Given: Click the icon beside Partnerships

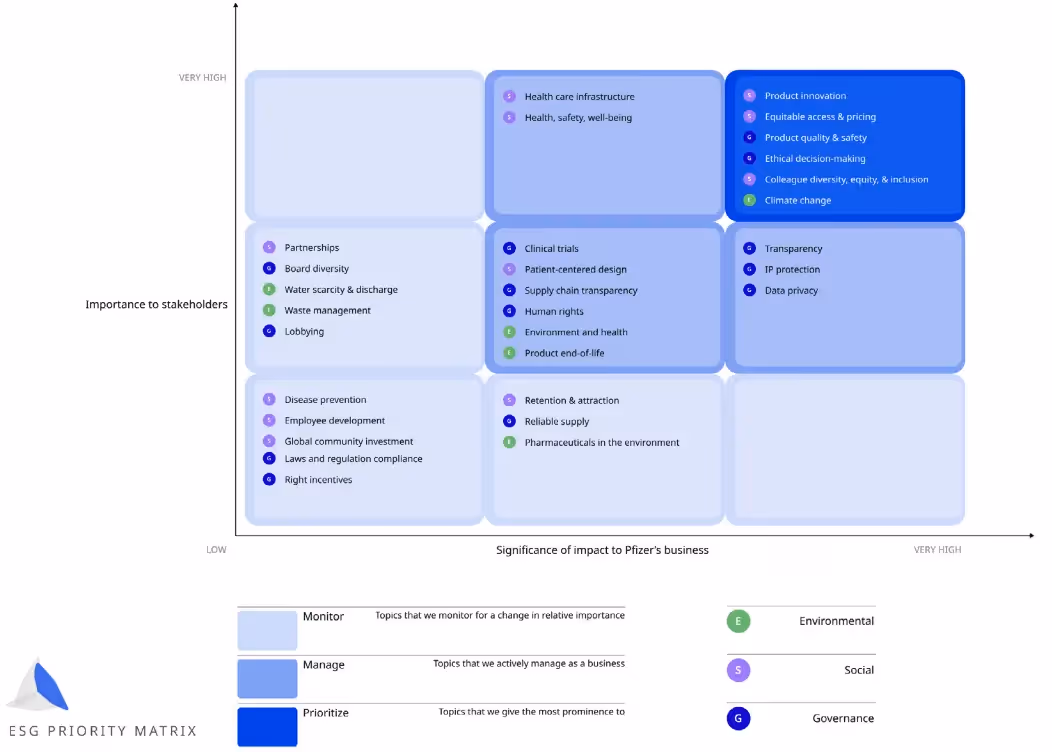Looking at the screenshot, I should 269,248.
